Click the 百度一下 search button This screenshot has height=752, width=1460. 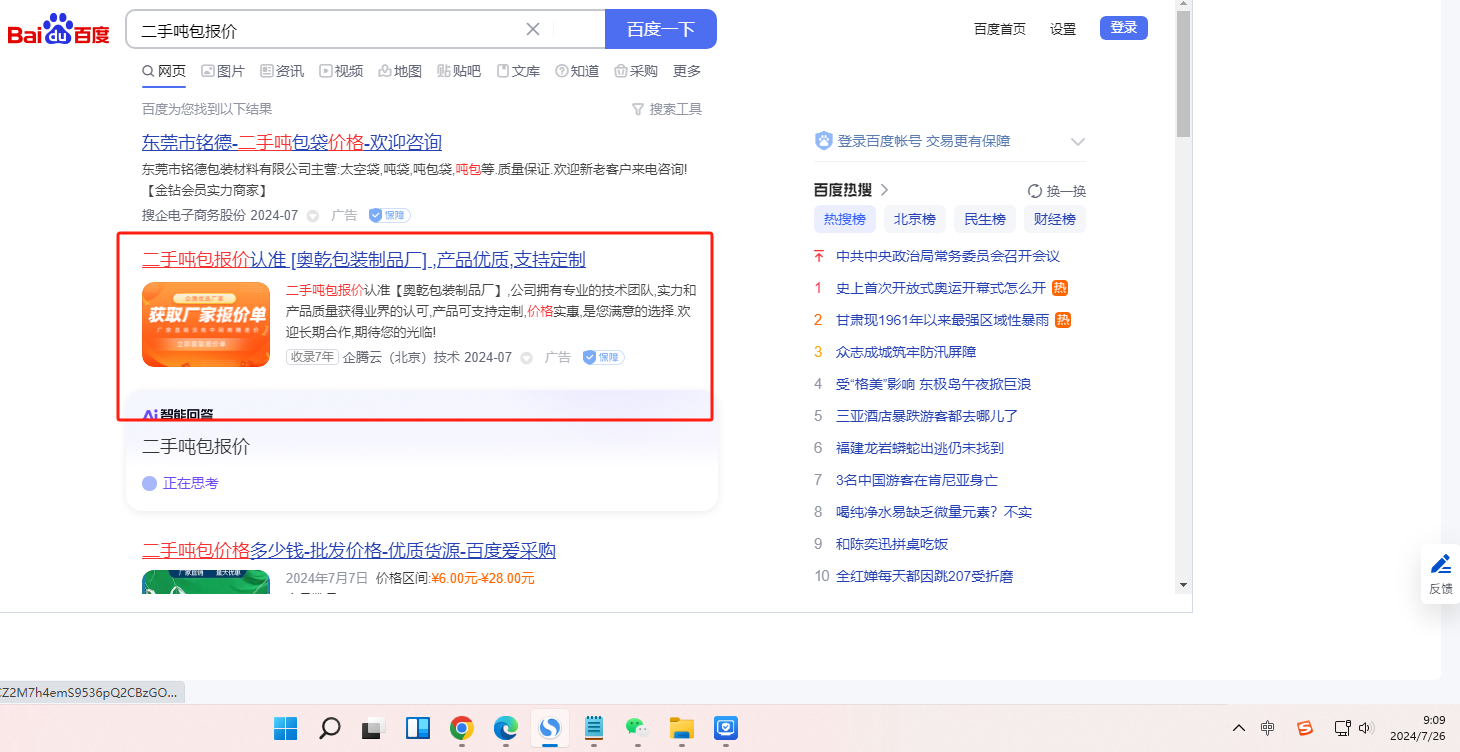point(660,29)
